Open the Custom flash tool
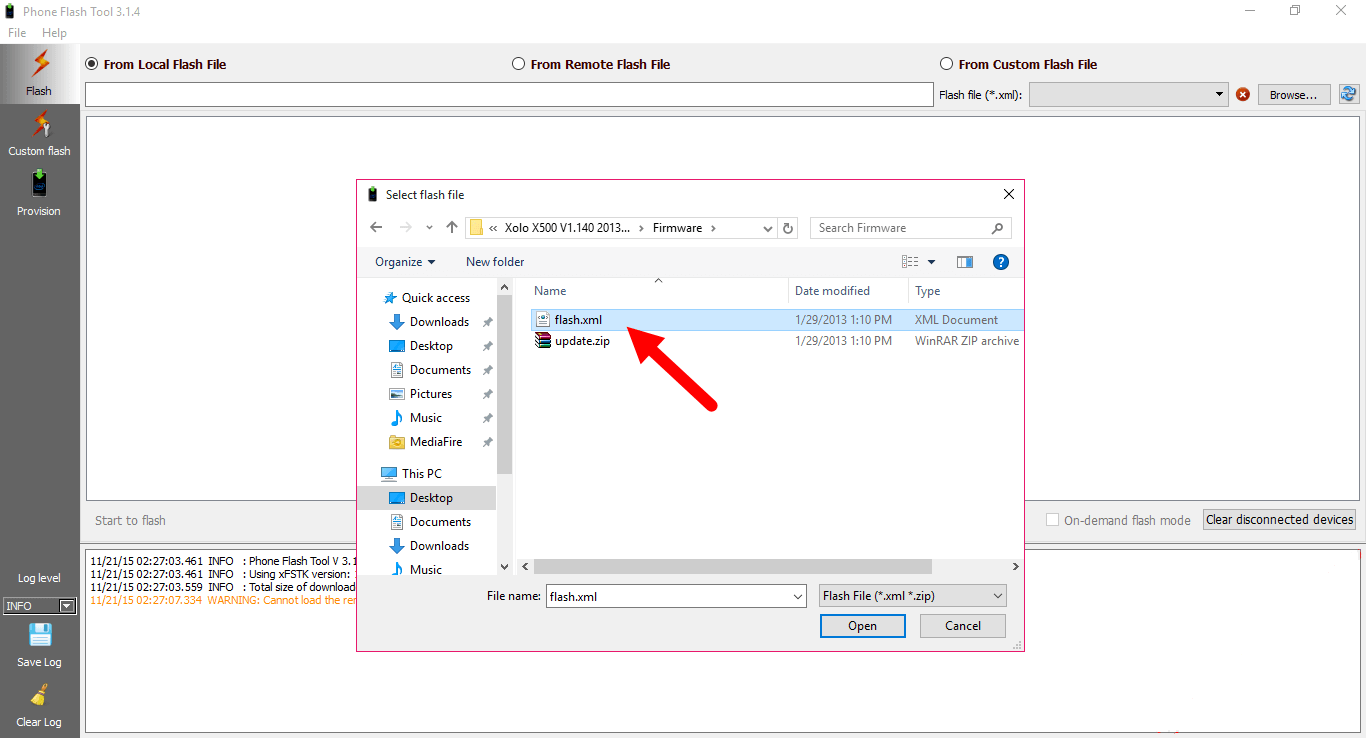 tap(40, 134)
